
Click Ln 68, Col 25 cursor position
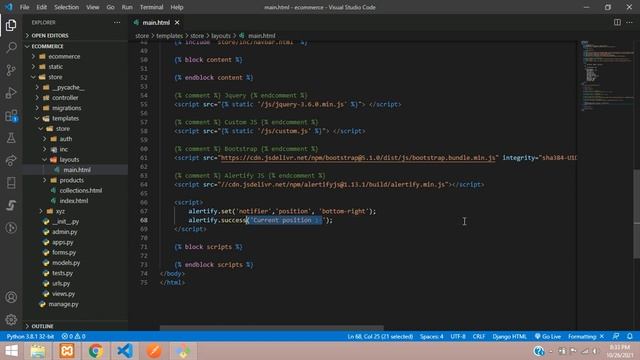coord(380,336)
